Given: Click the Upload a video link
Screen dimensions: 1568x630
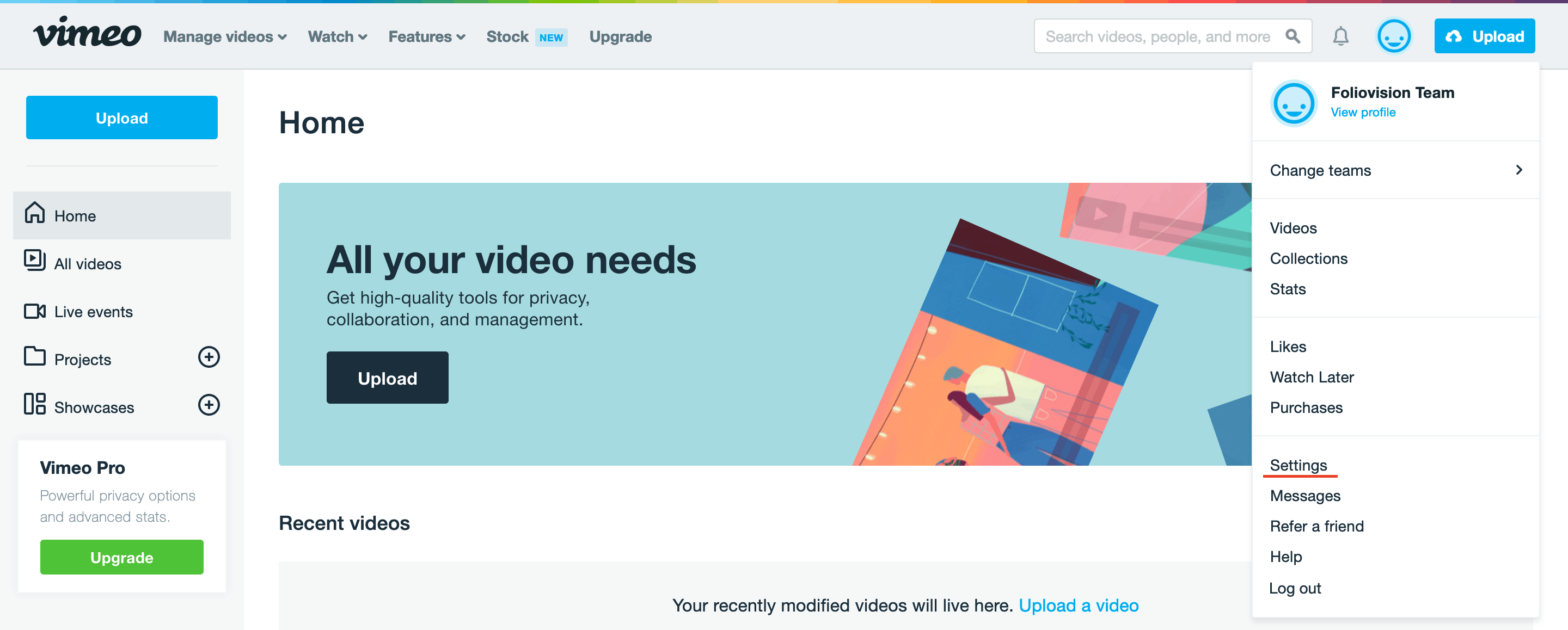Looking at the screenshot, I should [1078, 606].
